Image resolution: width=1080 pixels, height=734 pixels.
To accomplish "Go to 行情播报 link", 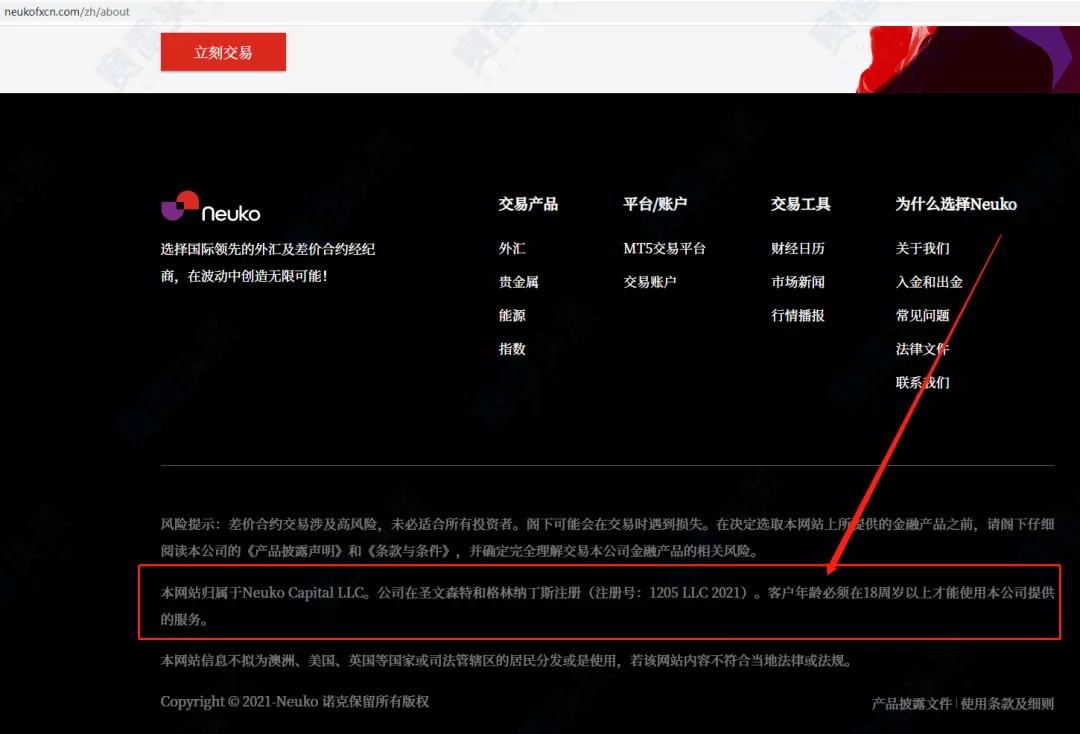I will click(x=798, y=315).
